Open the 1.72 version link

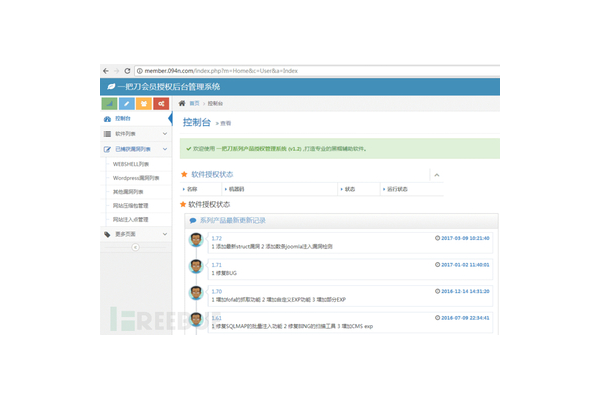tap(217, 238)
